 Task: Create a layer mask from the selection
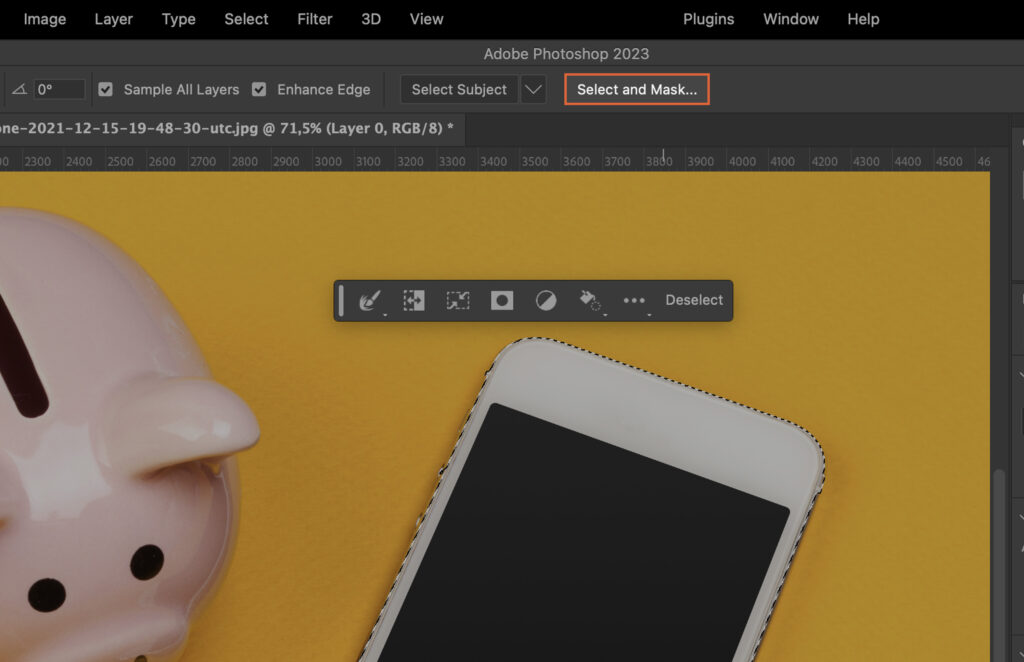[x=500, y=300]
